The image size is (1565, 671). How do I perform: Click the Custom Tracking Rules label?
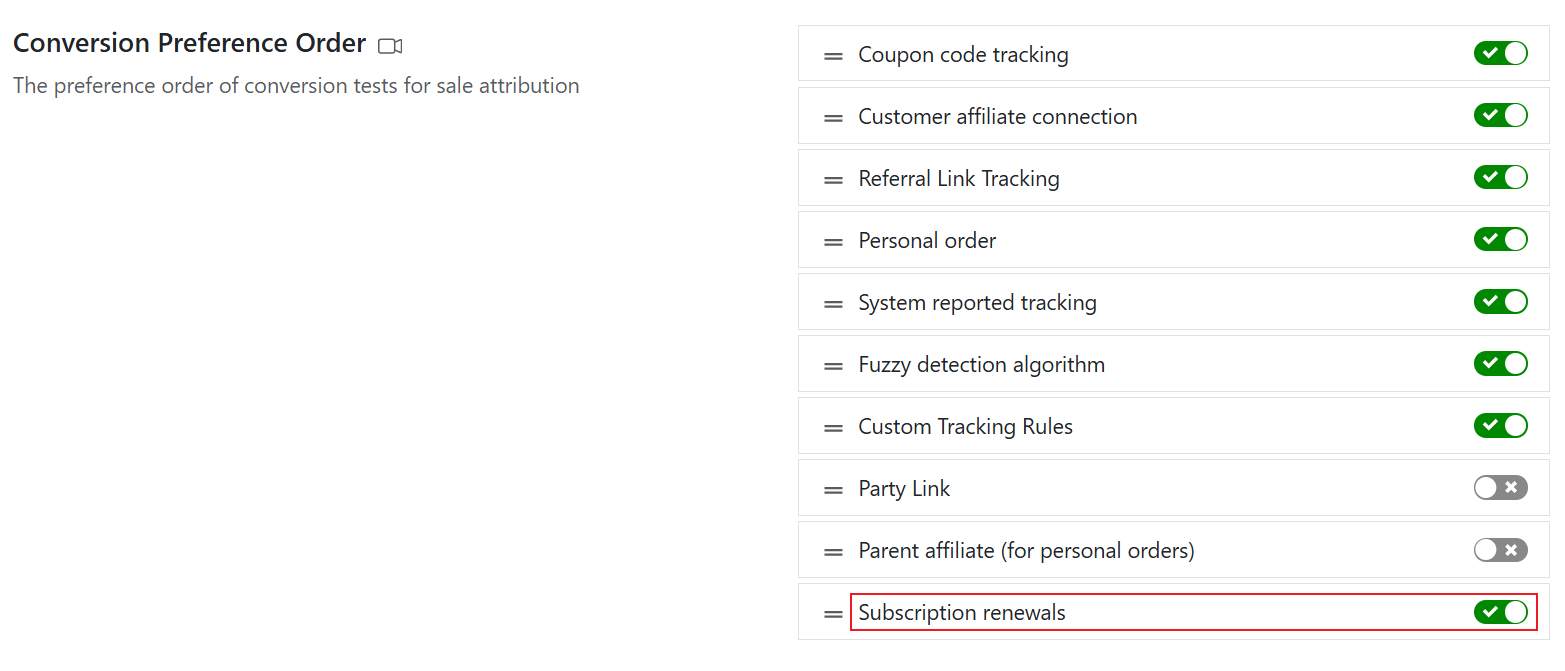[965, 427]
